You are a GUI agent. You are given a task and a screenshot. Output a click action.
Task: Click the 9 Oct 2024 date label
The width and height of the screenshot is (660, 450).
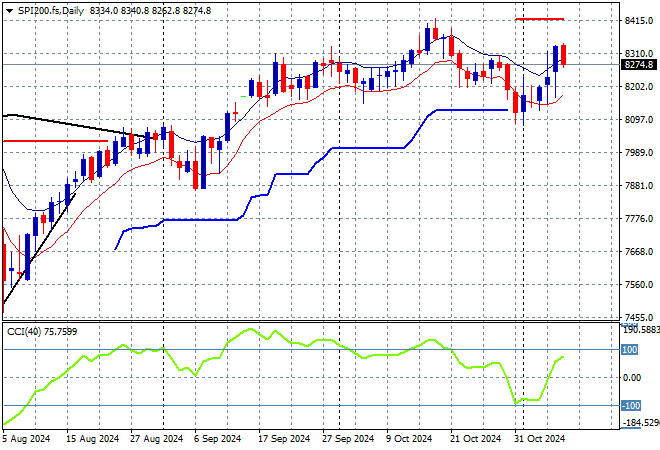click(x=409, y=439)
